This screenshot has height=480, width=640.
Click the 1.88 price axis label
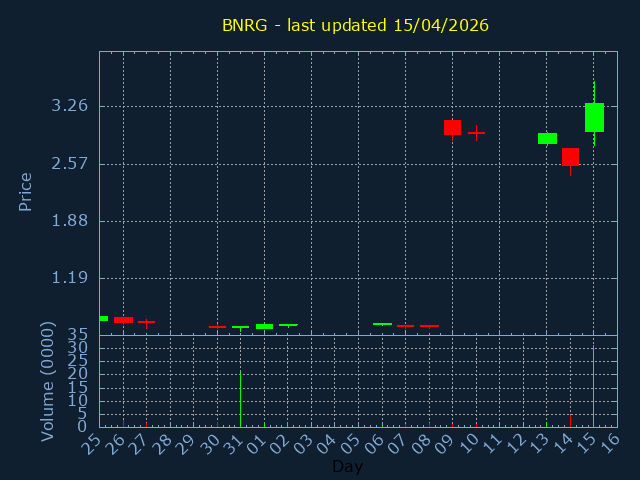coord(69,221)
